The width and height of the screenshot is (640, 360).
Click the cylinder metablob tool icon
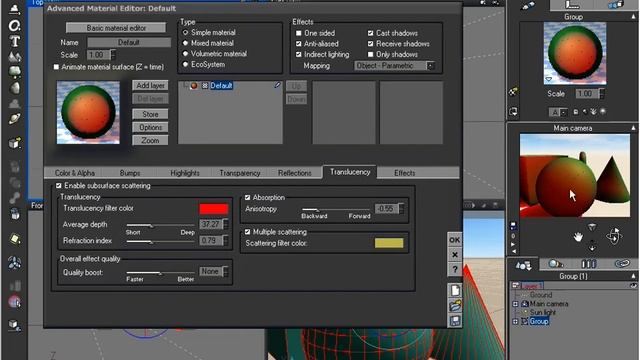click(15, 213)
